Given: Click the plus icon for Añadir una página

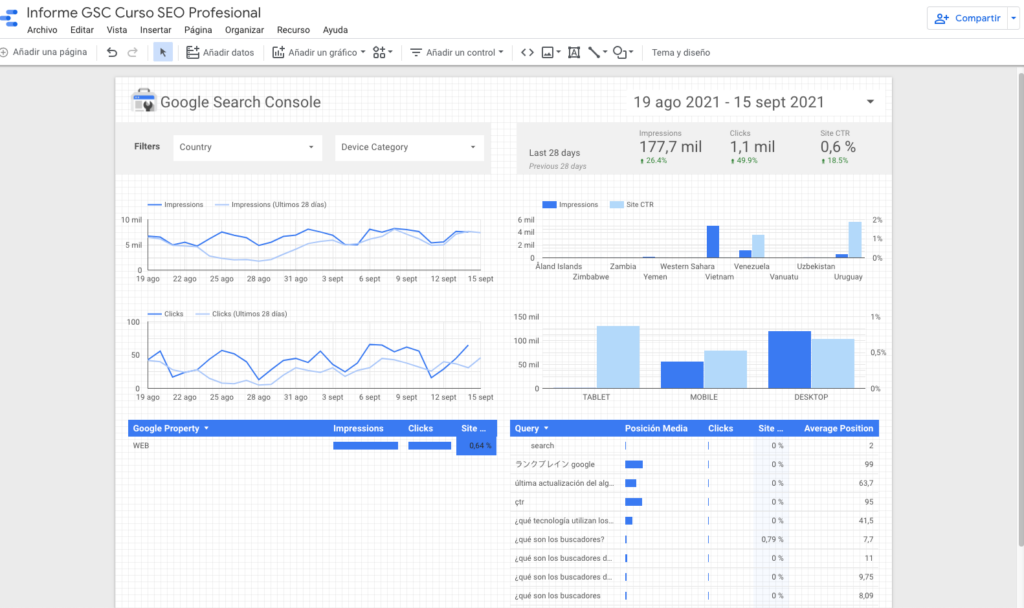Looking at the screenshot, I should [4, 52].
